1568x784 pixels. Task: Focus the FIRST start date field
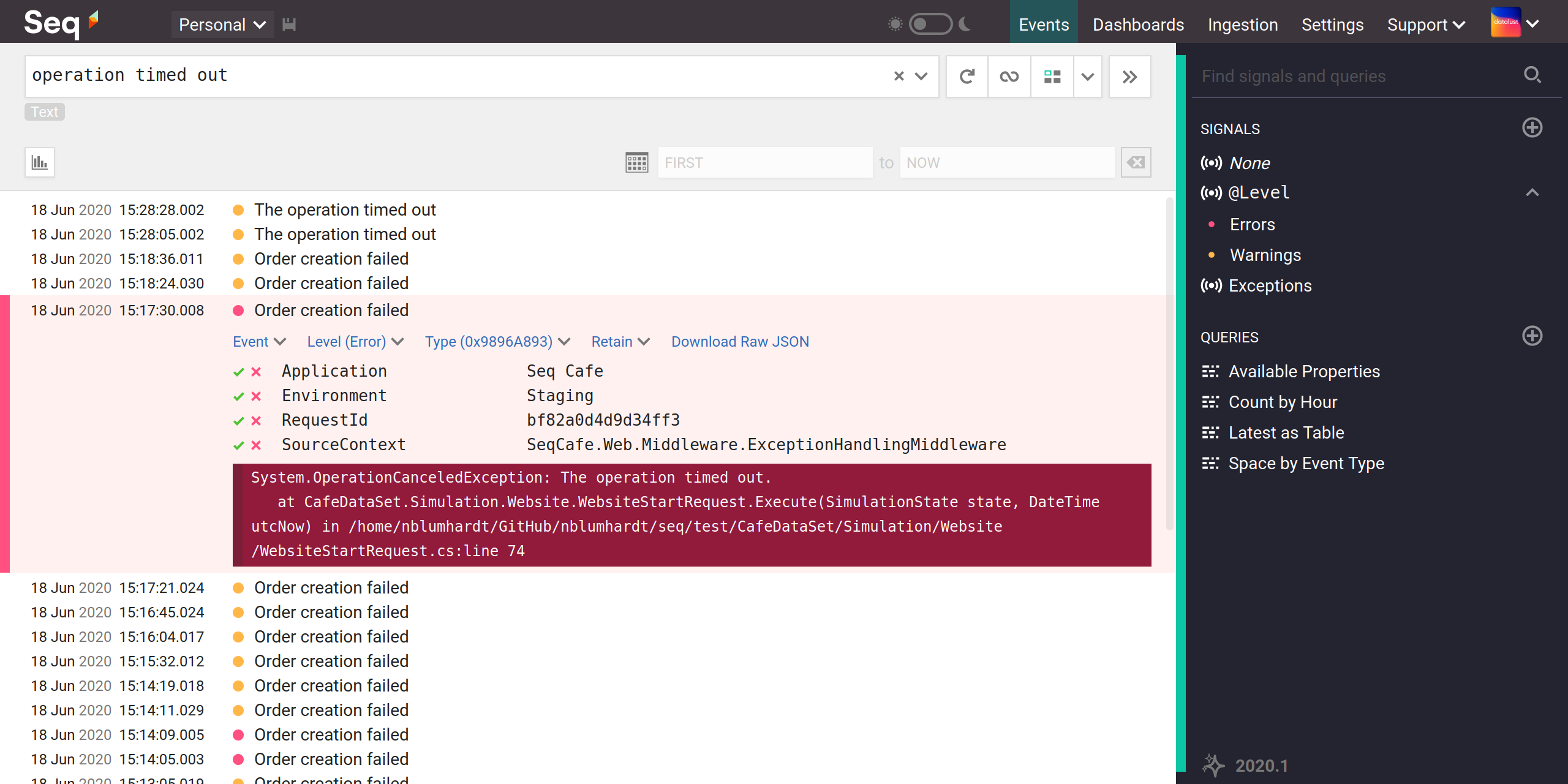pos(765,162)
